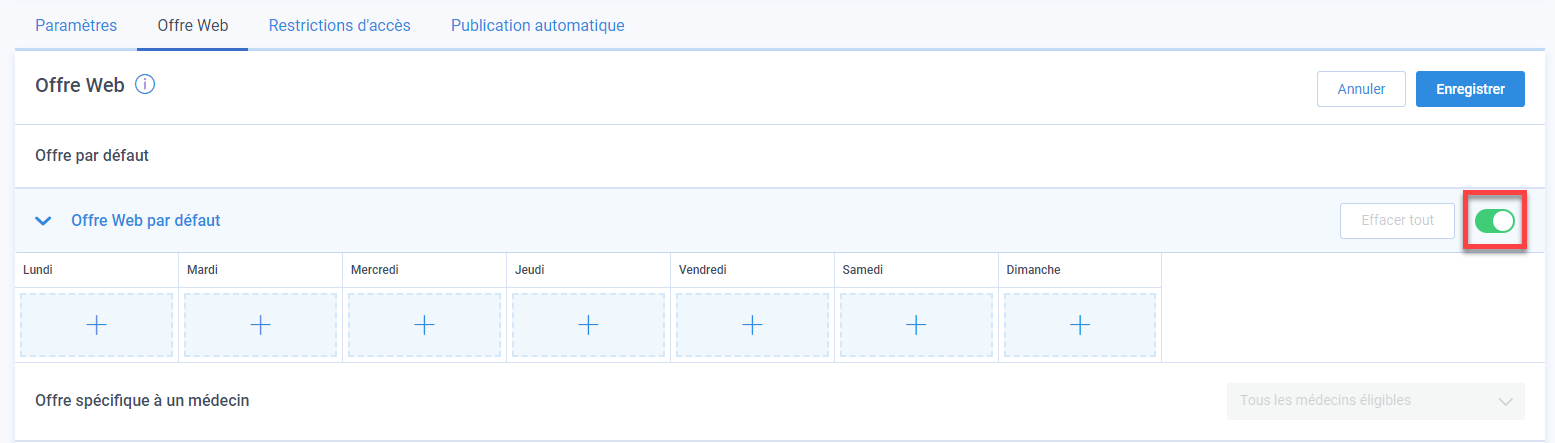The width and height of the screenshot is (1555, 443).
Task: Save with the Enregistrer button
Action: [1471, 89]
